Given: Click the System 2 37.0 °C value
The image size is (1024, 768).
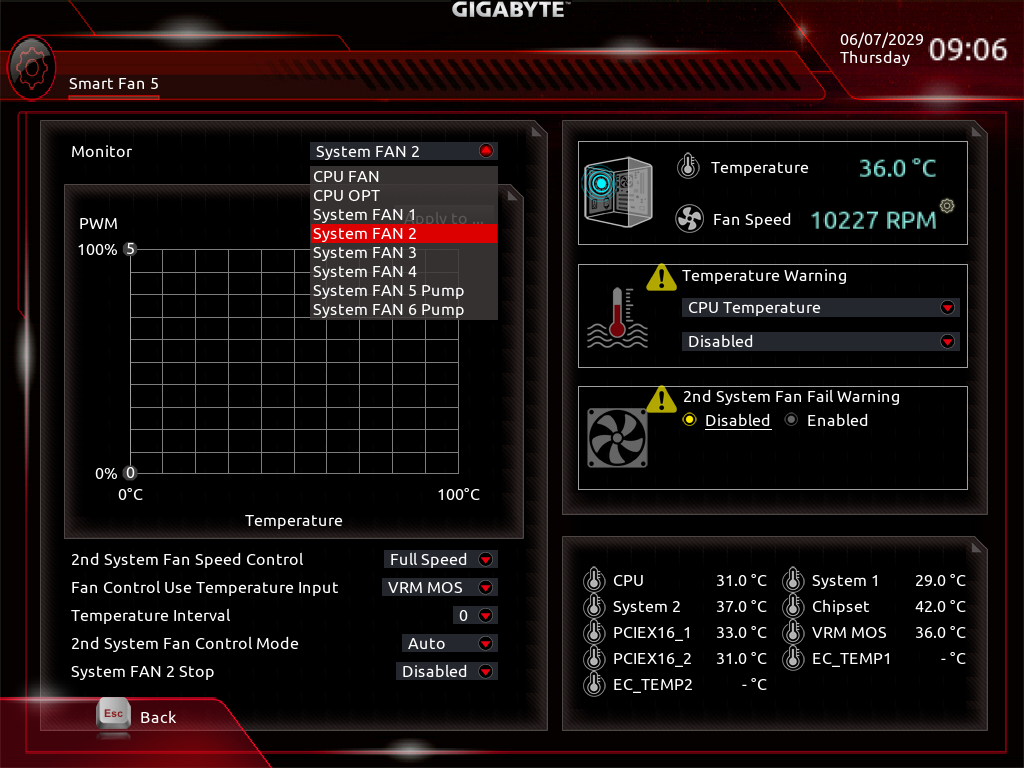Looking at the screenshot, I should coord(741,607).
